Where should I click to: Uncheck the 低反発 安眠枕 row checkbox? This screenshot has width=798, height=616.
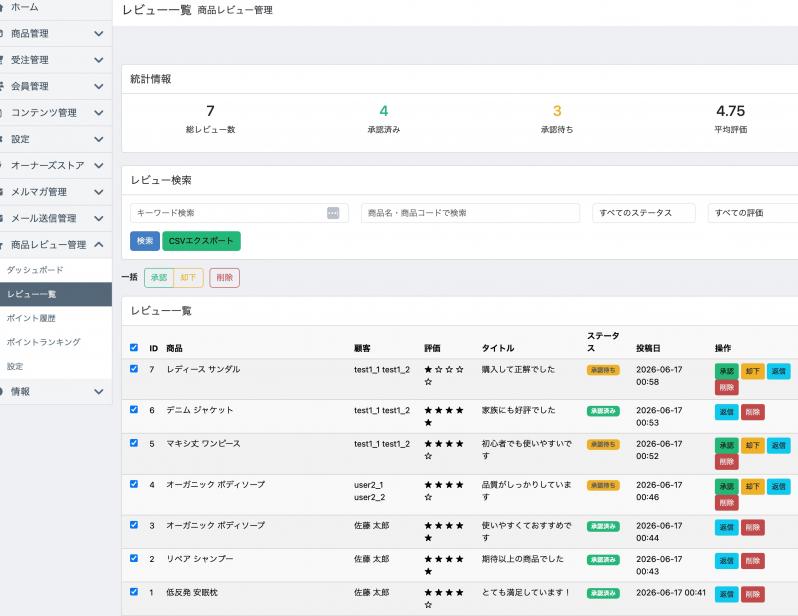click(x=134, y=592)
